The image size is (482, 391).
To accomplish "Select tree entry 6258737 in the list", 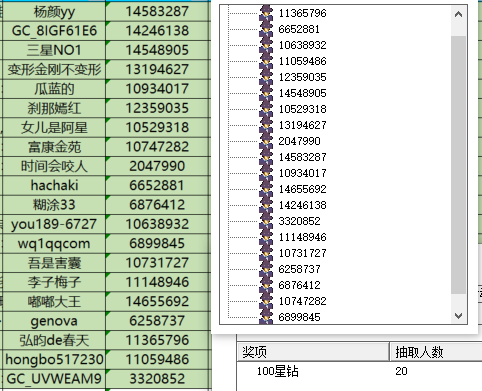I will click(x=299, y=269).
